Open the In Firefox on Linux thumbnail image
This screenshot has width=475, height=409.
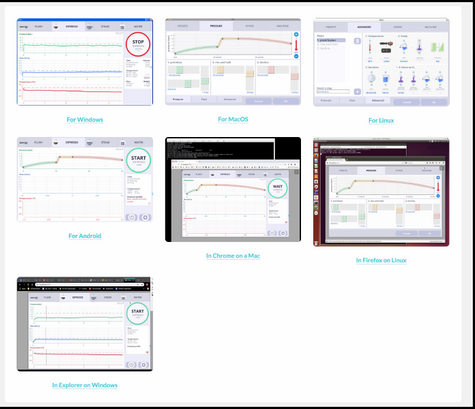pos(381,192)
